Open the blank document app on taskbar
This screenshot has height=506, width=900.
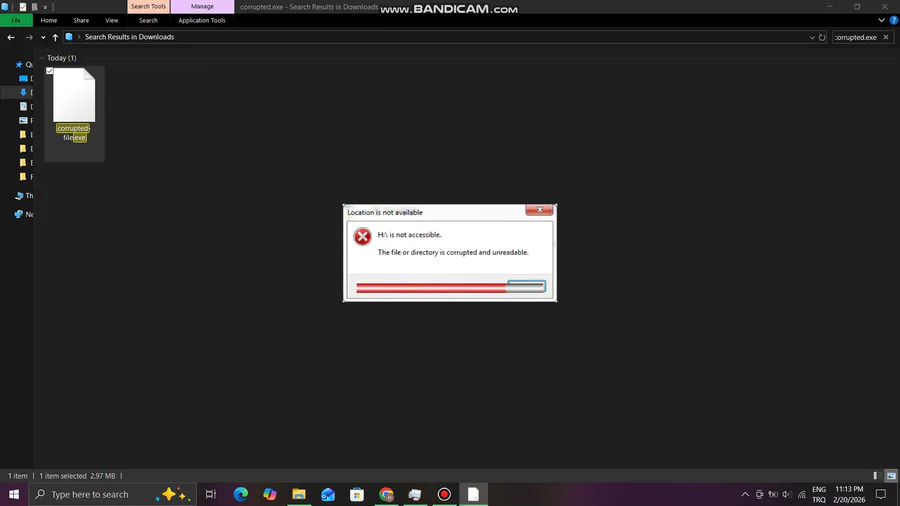473,494
